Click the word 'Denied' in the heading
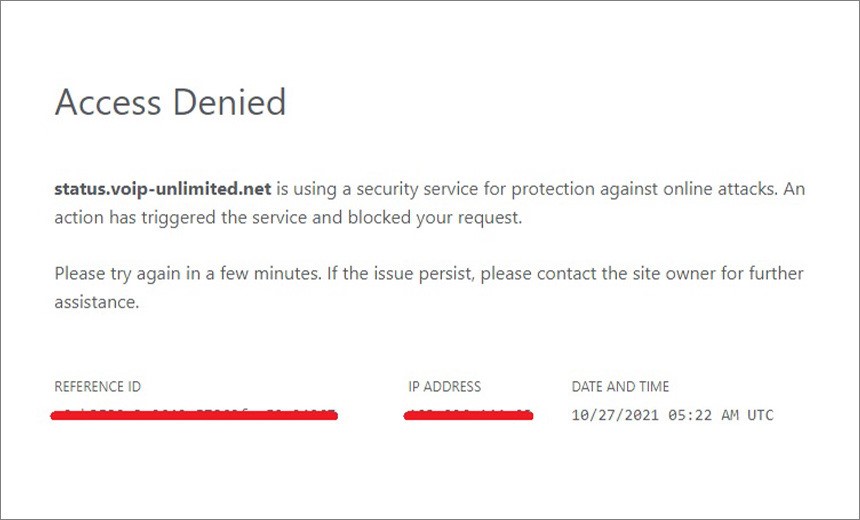860x520 pixels. coord(229,102)
